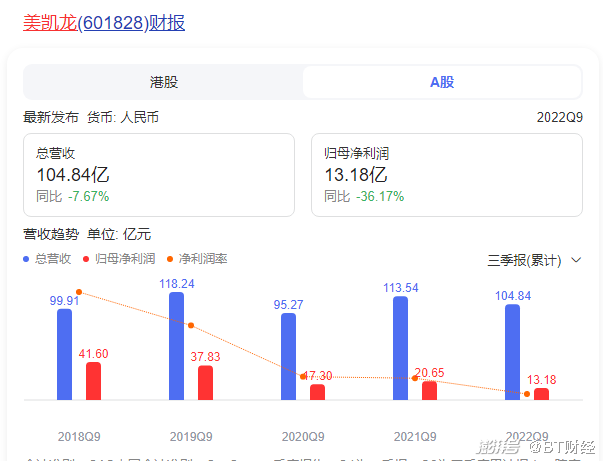Screen dimensions: 603x461
Task: Click the 2022Q9 orange margin point
Action: [527, 394]
